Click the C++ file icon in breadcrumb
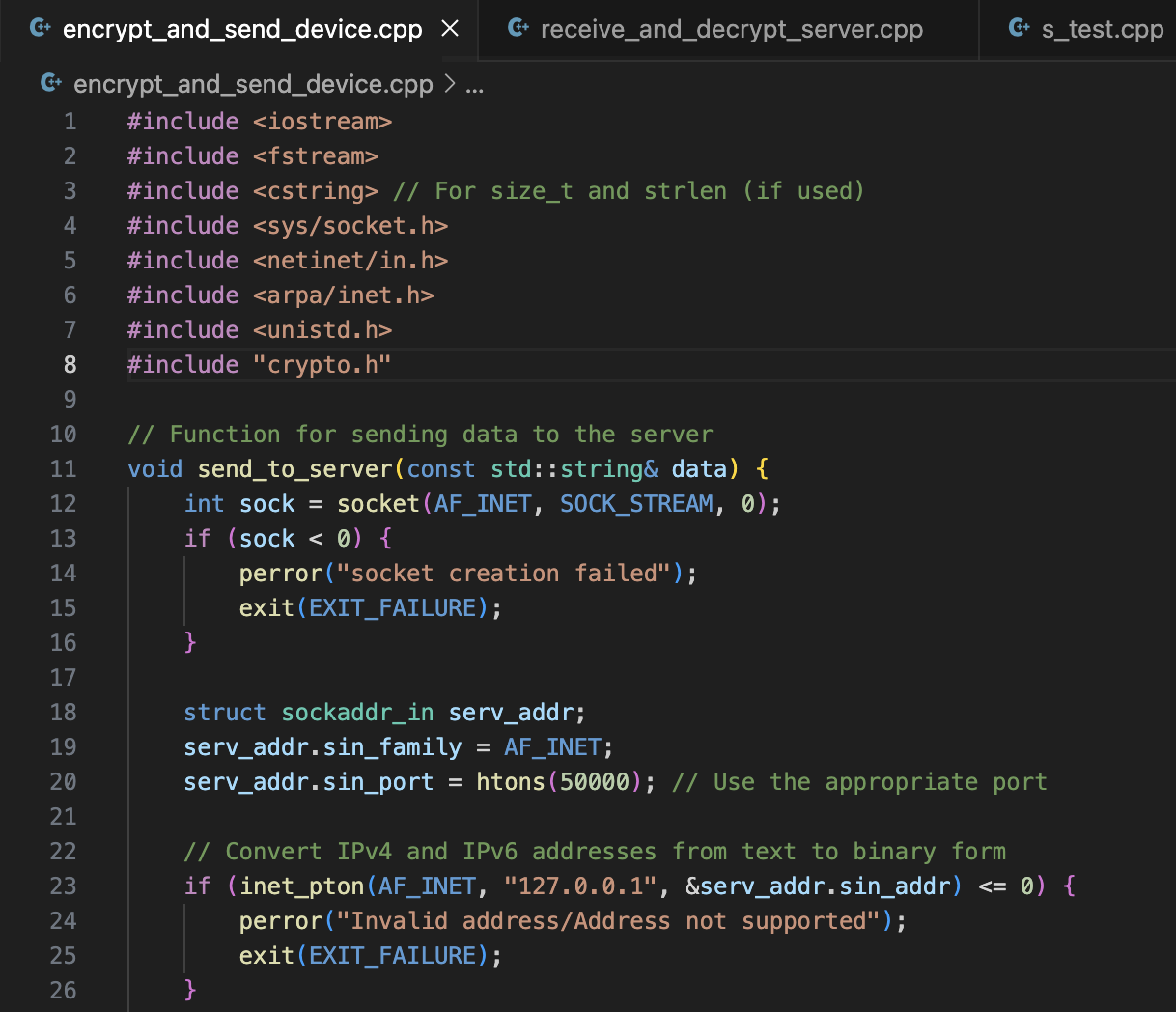This screenshot has width=1176, height=1012. click(x=51, y=83)
